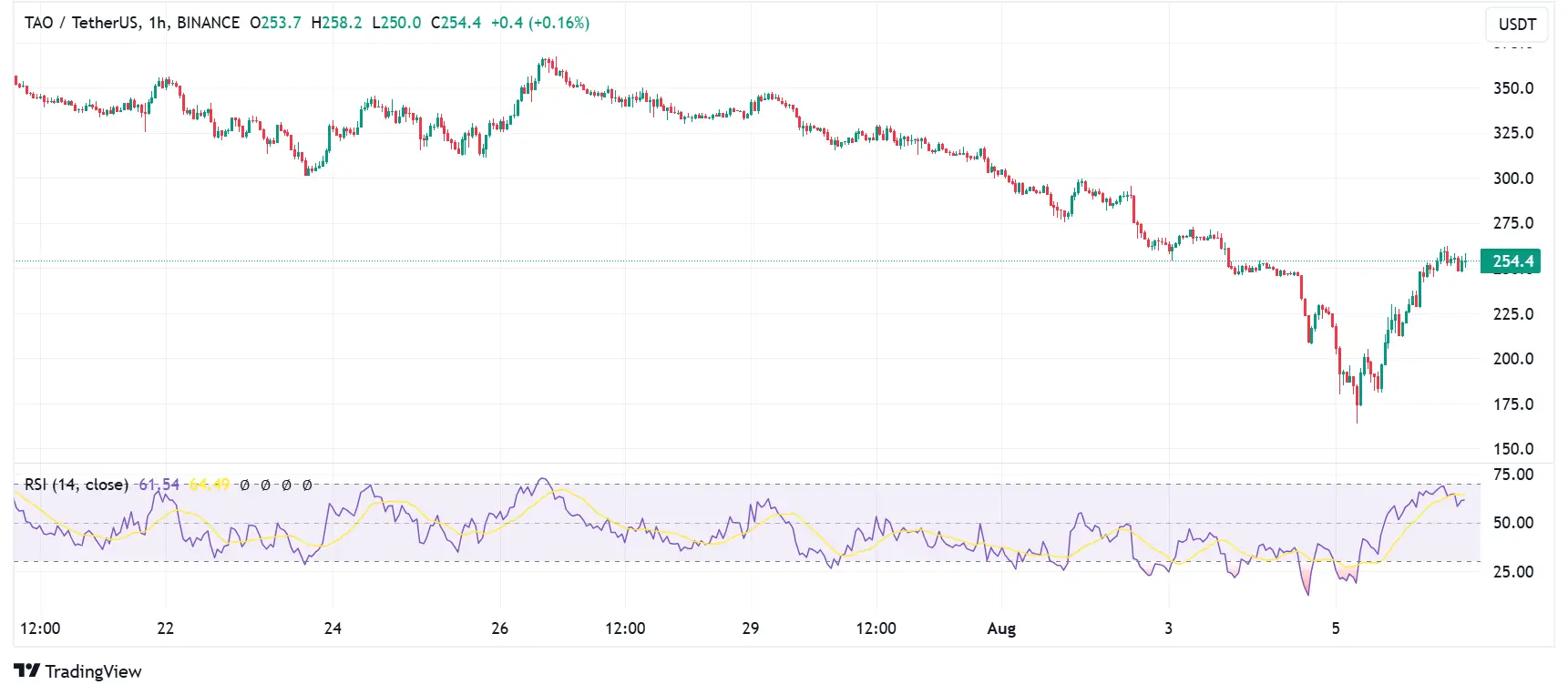Click the close value C254.4

pos(456,23)
